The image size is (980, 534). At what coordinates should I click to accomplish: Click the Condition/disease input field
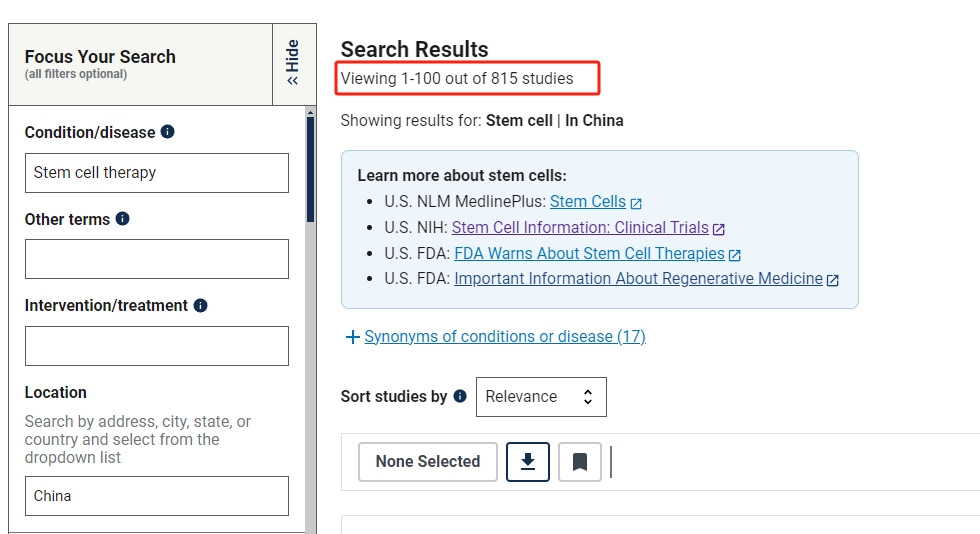156,173
